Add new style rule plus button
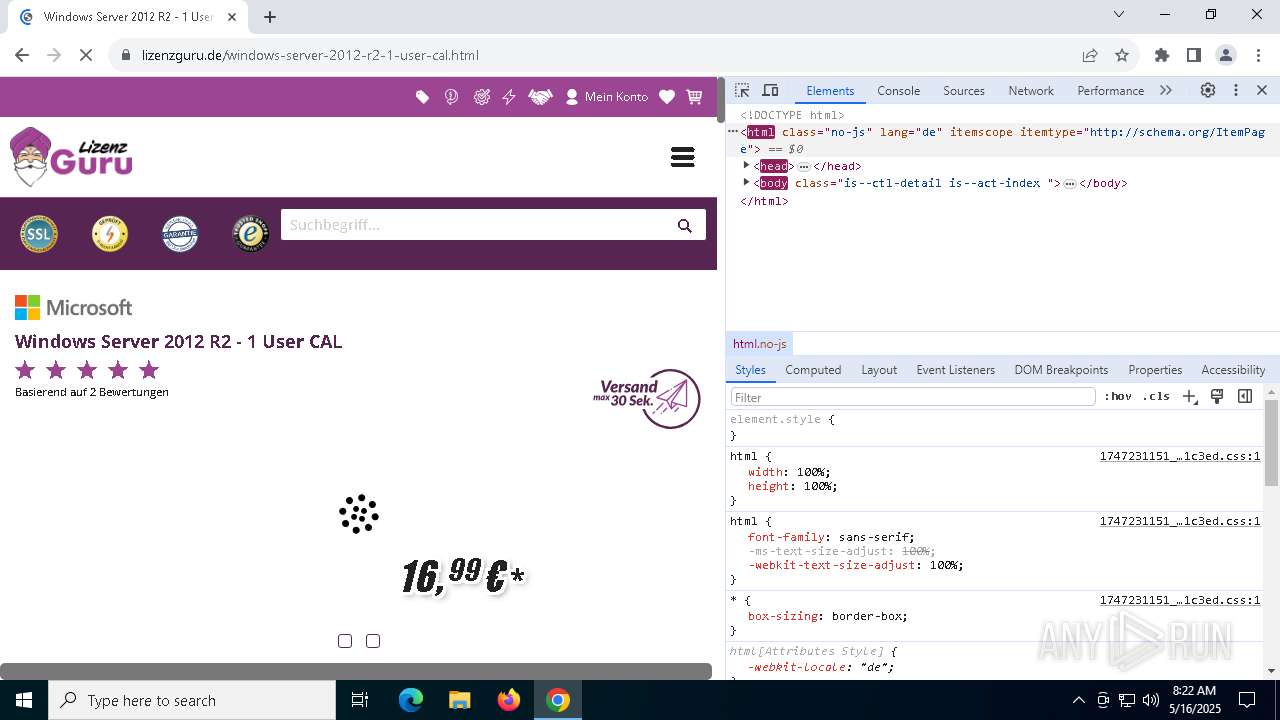Screen dimensions: 1280x720 click(x=1189, y=397)
